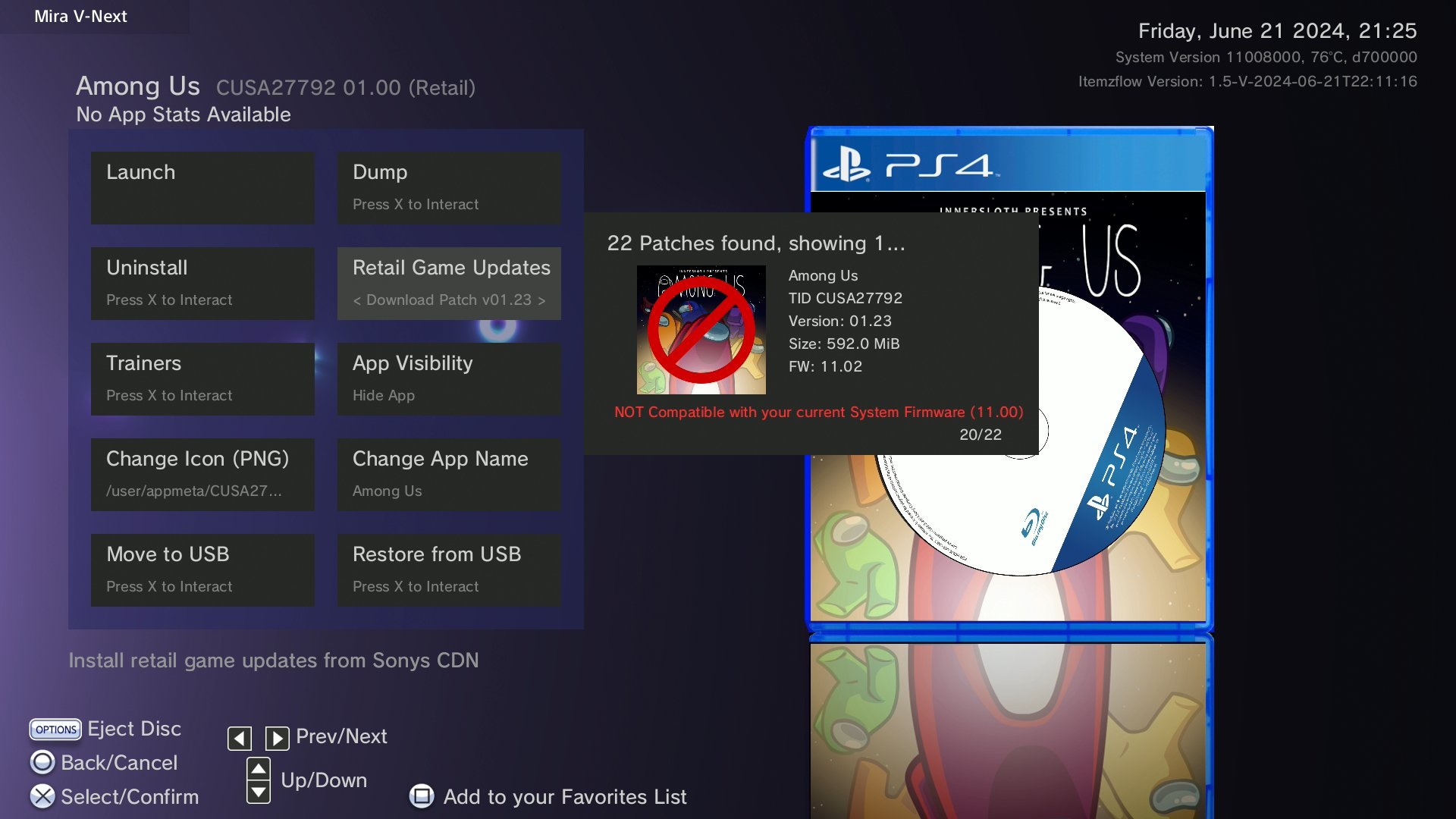Click the left arrow before Download Patch

click(357, 300)
